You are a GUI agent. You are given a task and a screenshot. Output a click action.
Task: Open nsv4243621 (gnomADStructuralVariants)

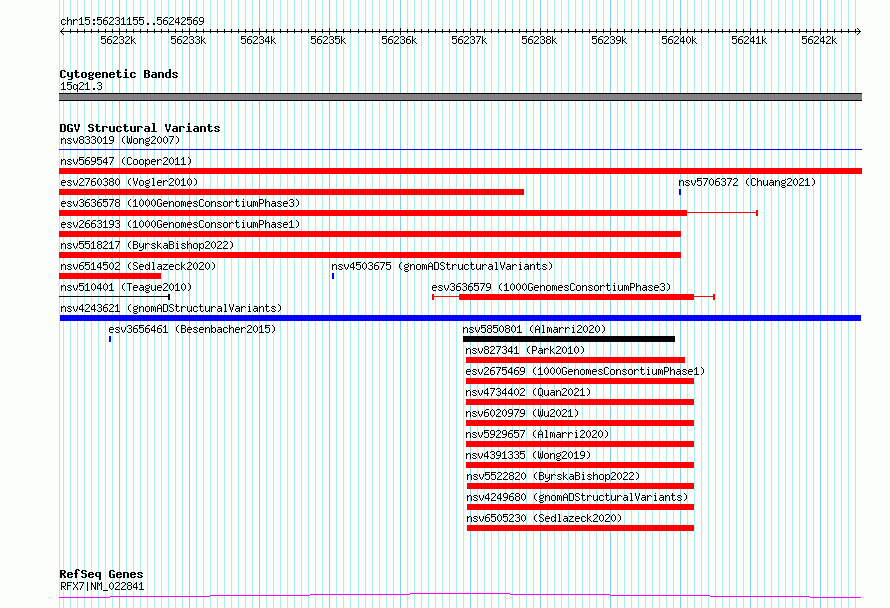[171, 308]
